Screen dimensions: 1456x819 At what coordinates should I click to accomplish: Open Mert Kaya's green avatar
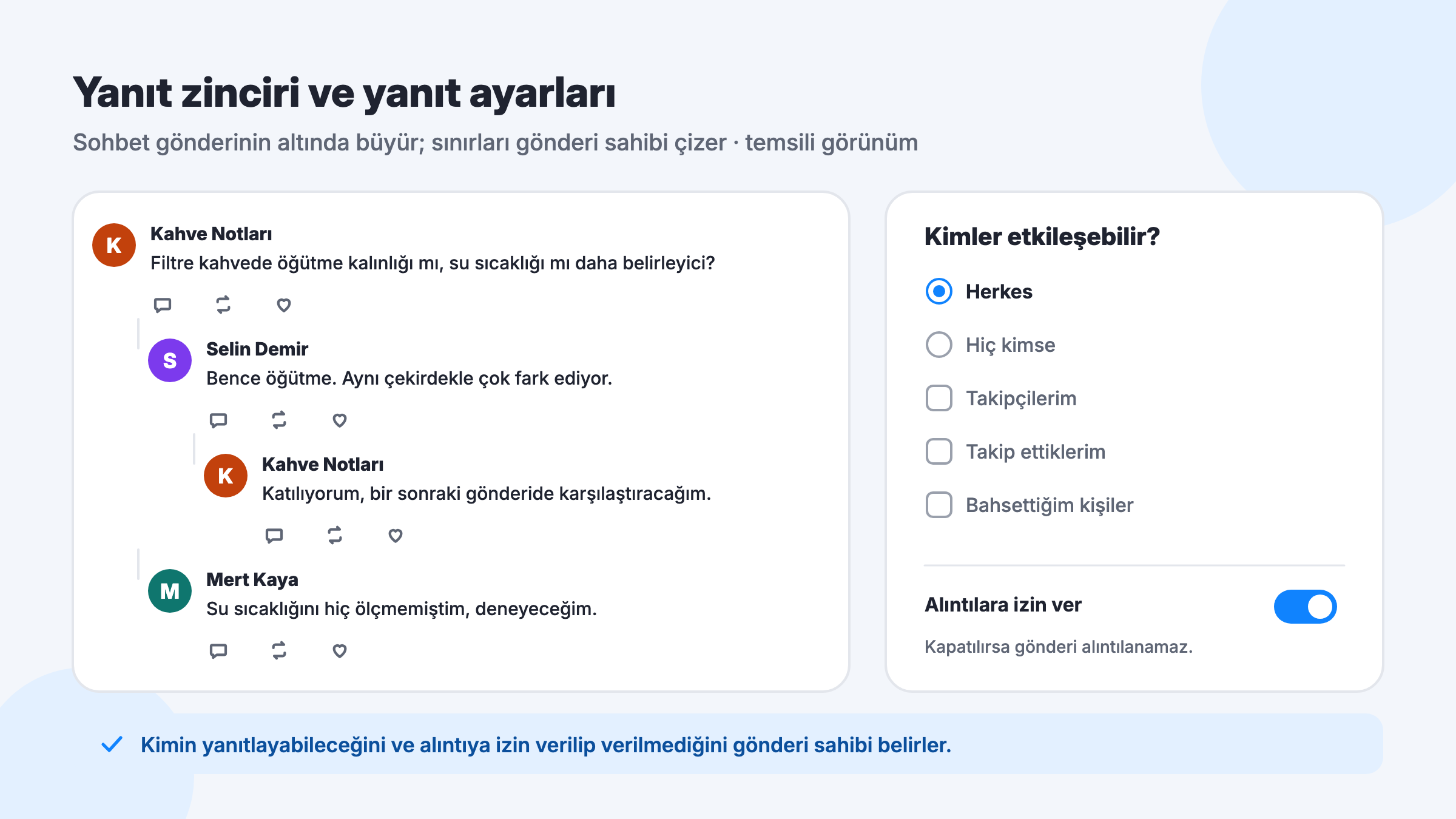170,591
